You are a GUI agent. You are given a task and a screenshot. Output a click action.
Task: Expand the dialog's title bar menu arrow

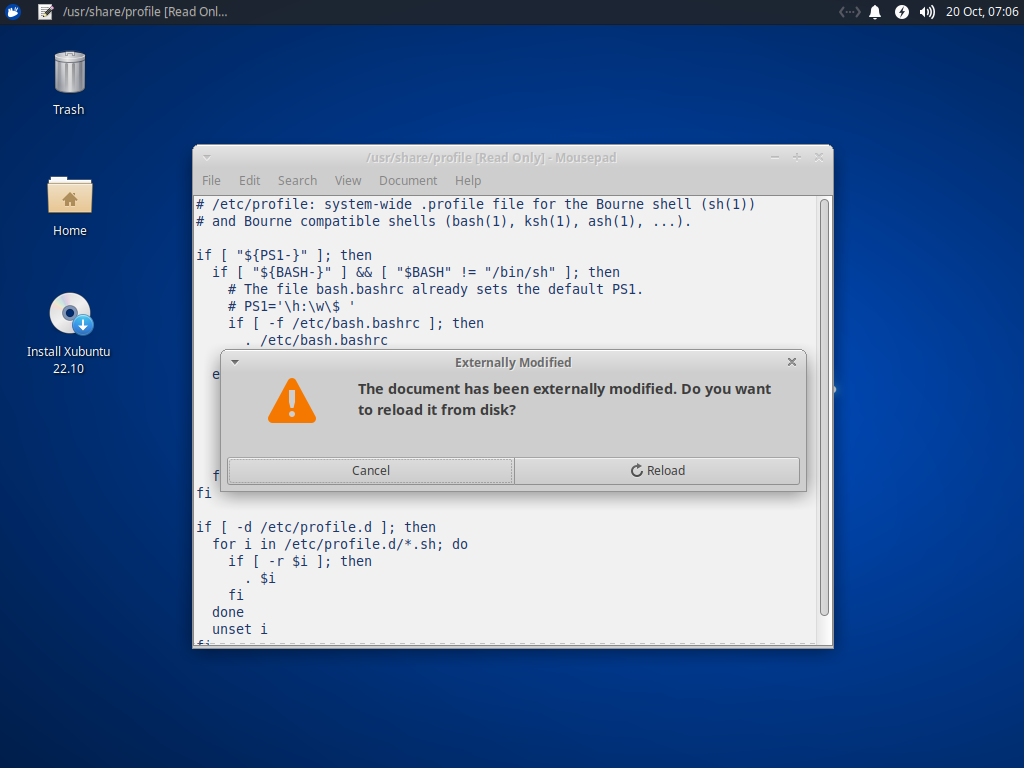234,362
